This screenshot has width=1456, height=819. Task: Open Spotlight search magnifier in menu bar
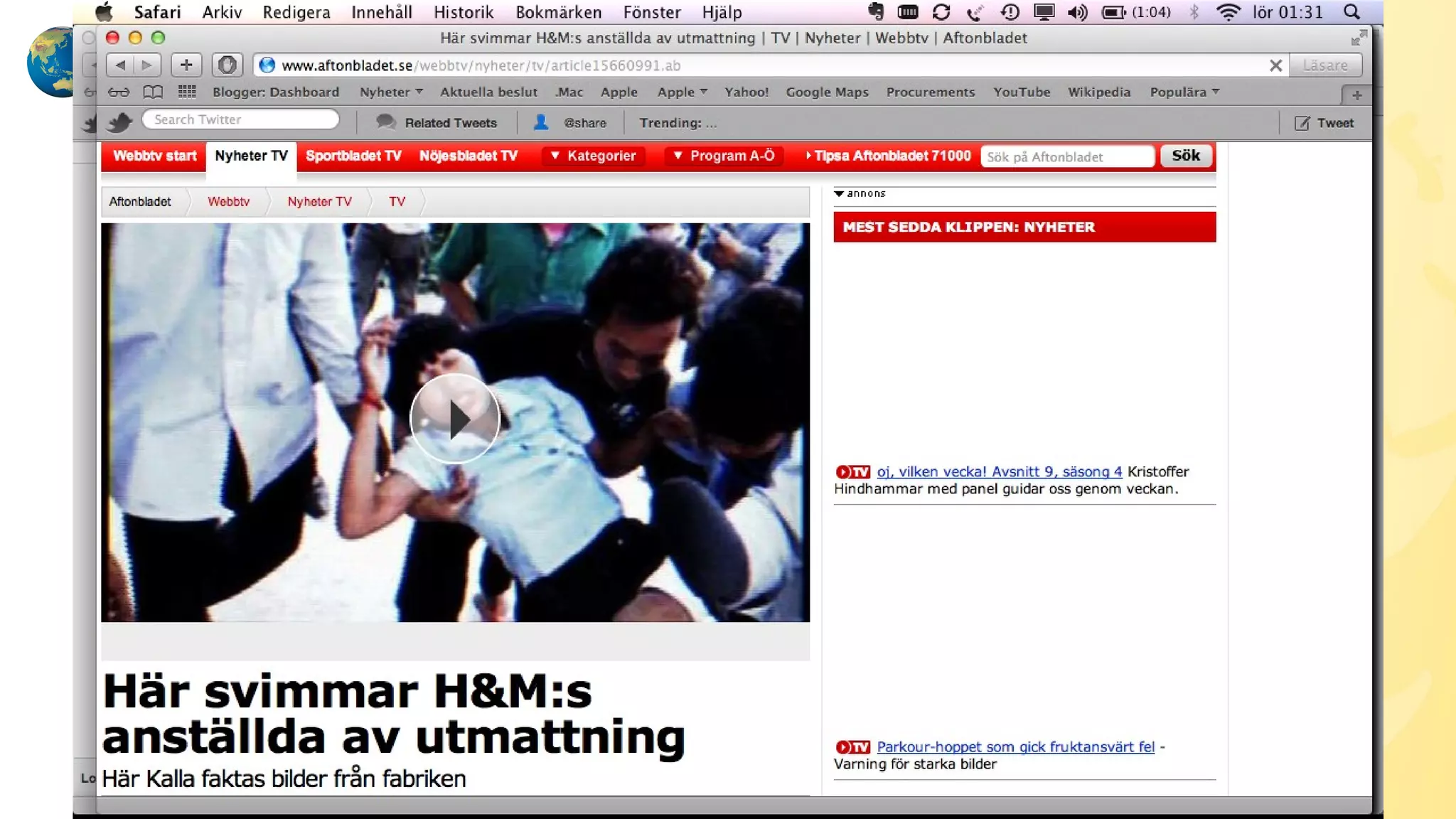(1351, 12)
